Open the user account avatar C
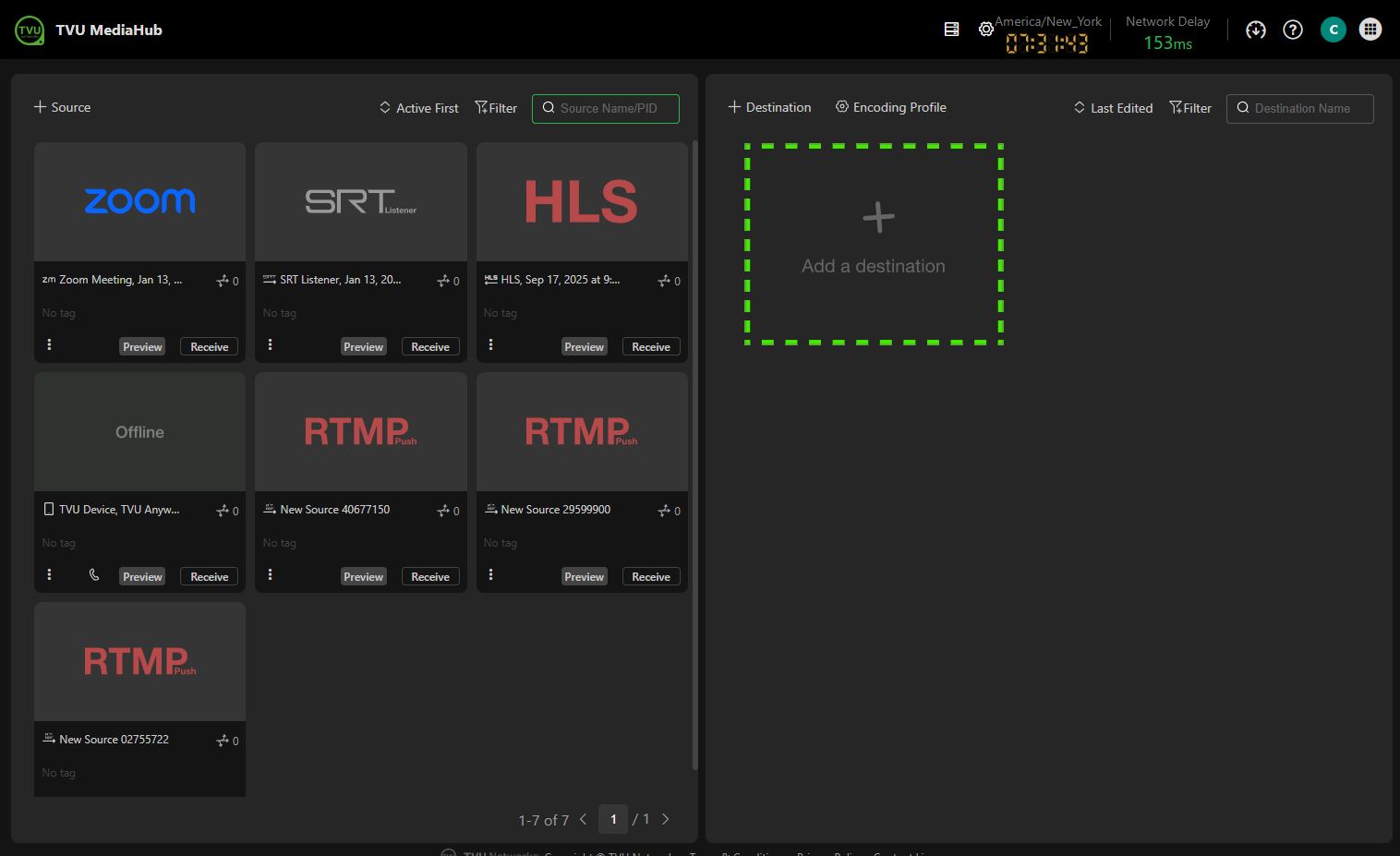The image size is (1400, 856). (1333, 30)
